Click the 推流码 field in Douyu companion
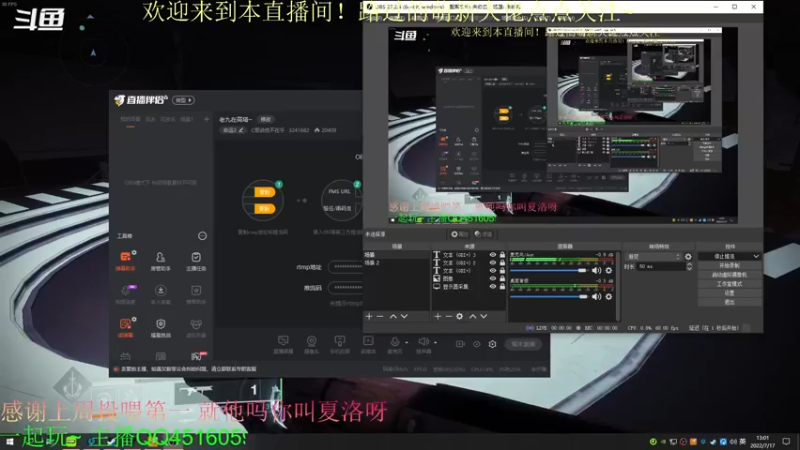 345,288
